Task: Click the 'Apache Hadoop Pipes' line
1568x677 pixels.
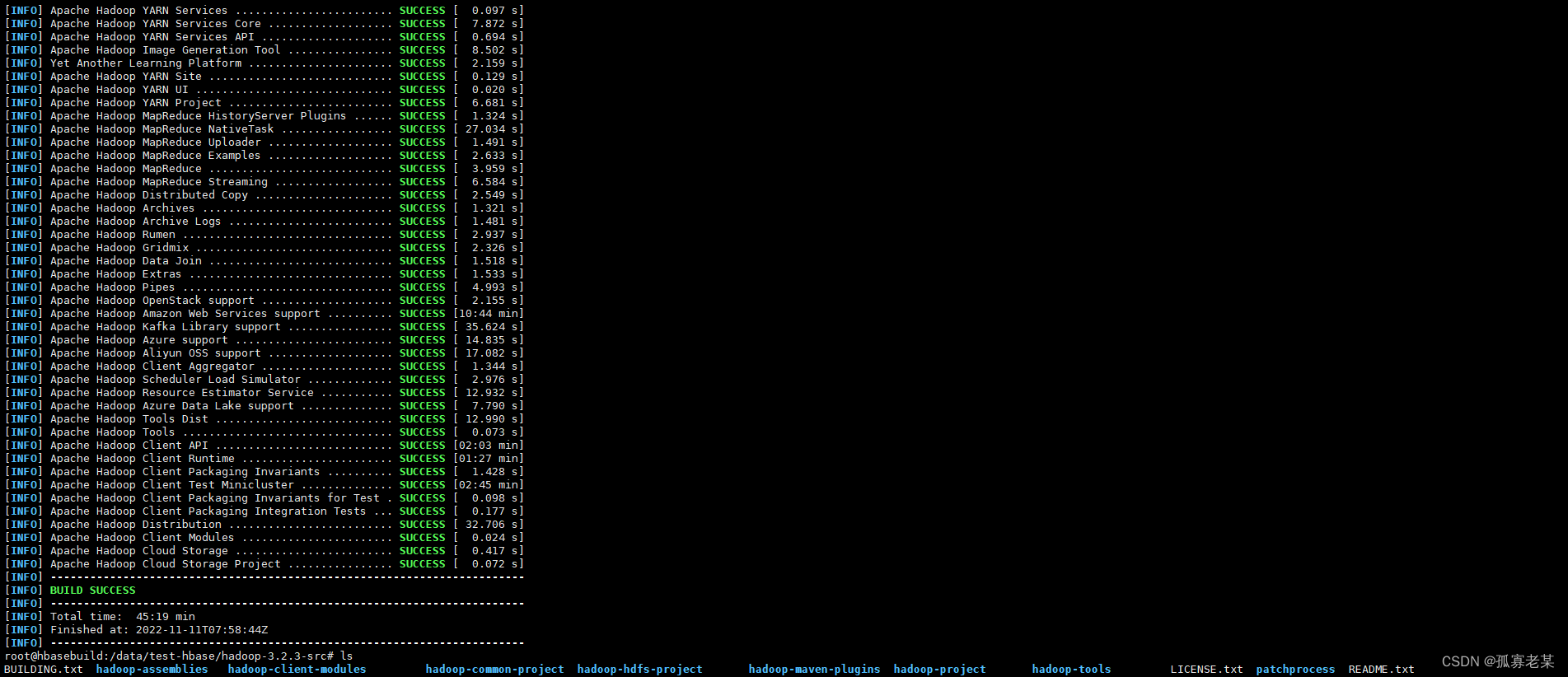Action: tap(264, 287)
